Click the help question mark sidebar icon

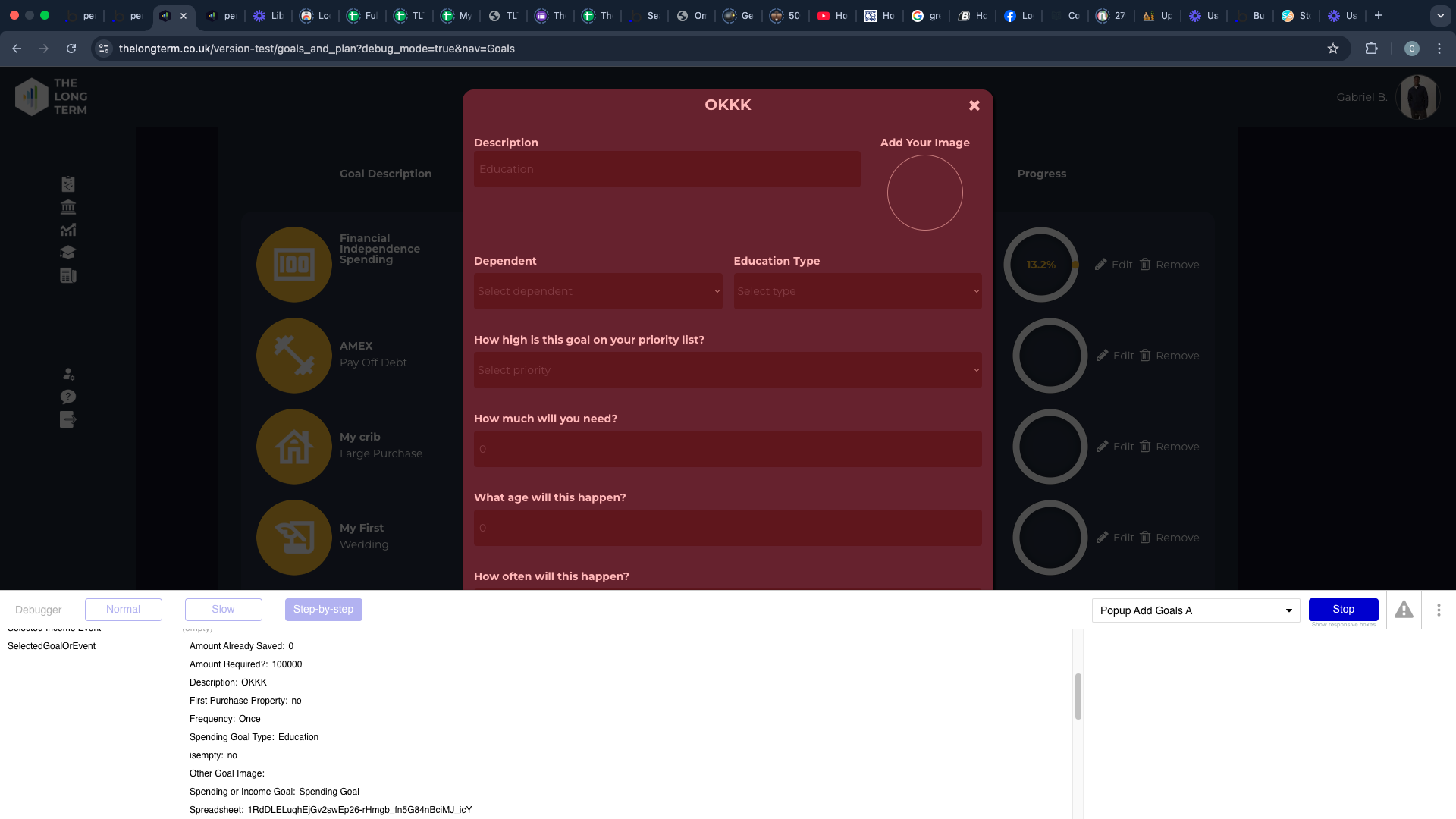(x=68, y=397)
